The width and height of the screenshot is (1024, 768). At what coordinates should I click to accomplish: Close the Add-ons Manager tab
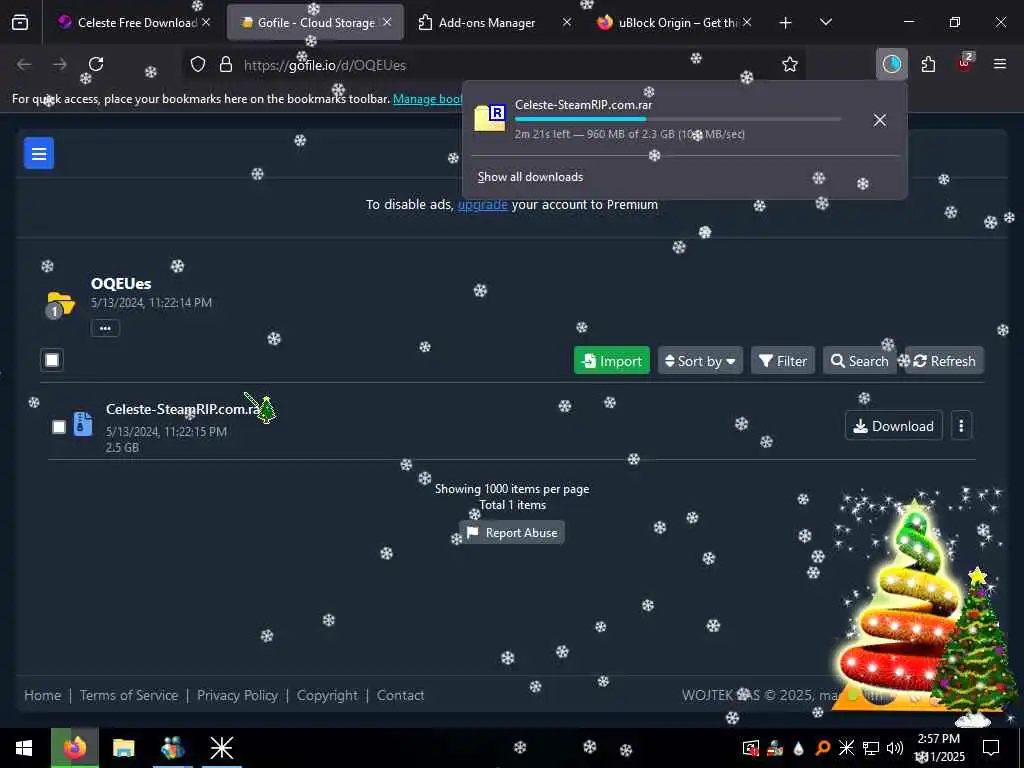pos(567,22)
